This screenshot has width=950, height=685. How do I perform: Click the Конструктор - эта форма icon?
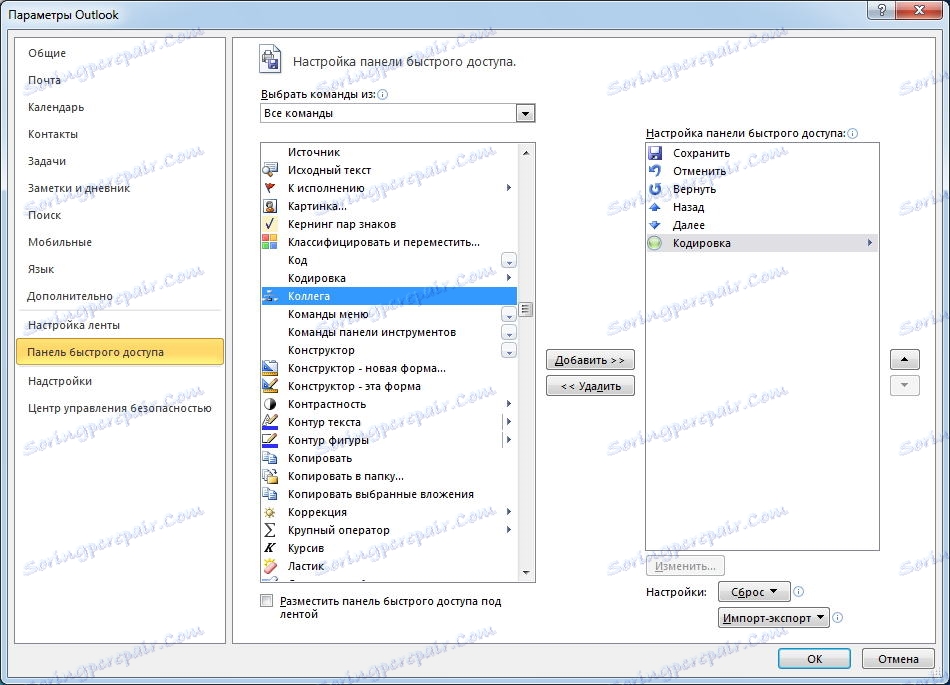click(270, 386)
